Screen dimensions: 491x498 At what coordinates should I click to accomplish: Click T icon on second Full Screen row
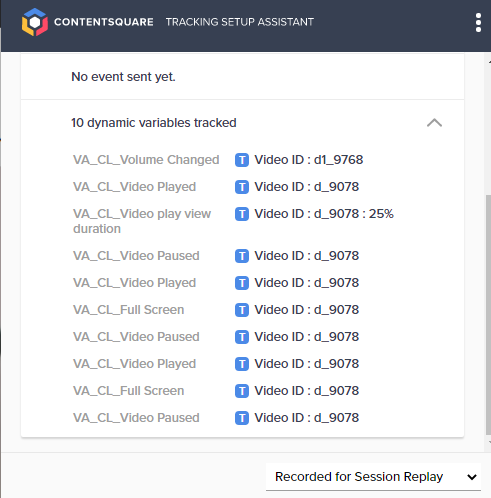pyautogui.click(x=242, y=391)
